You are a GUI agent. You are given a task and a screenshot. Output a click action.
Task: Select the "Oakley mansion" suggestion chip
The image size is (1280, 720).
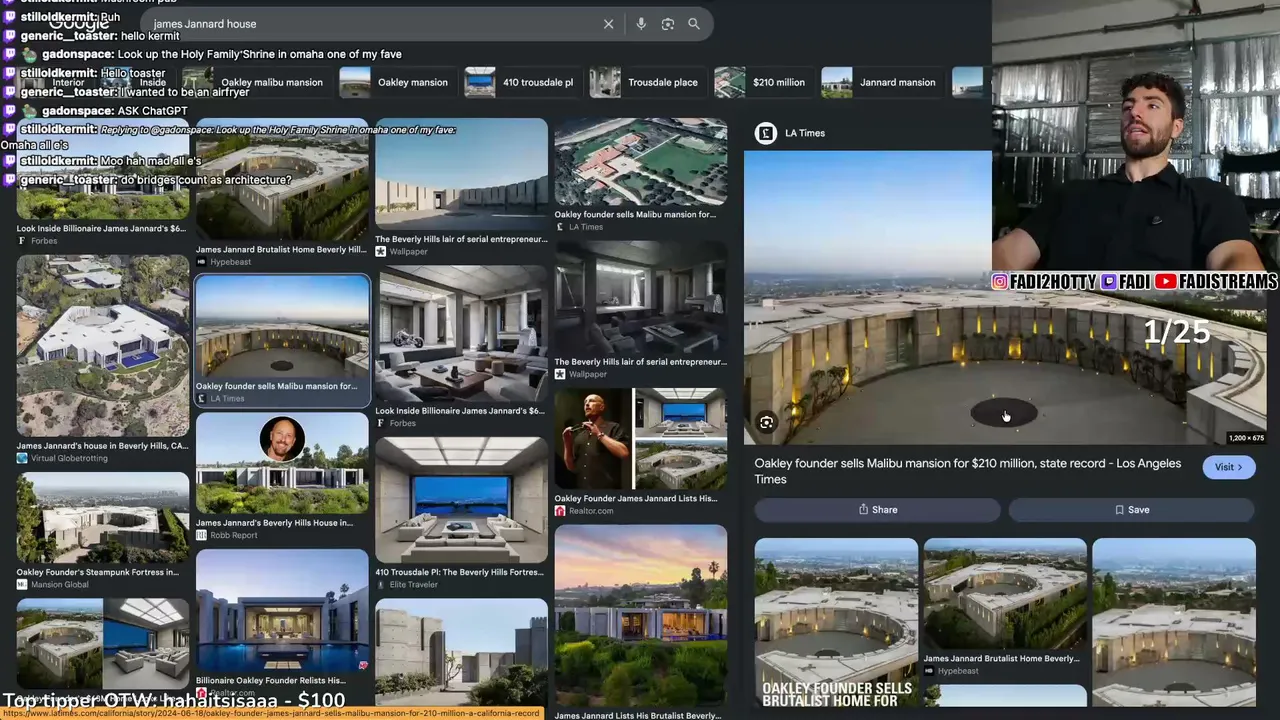coord(398,82)
